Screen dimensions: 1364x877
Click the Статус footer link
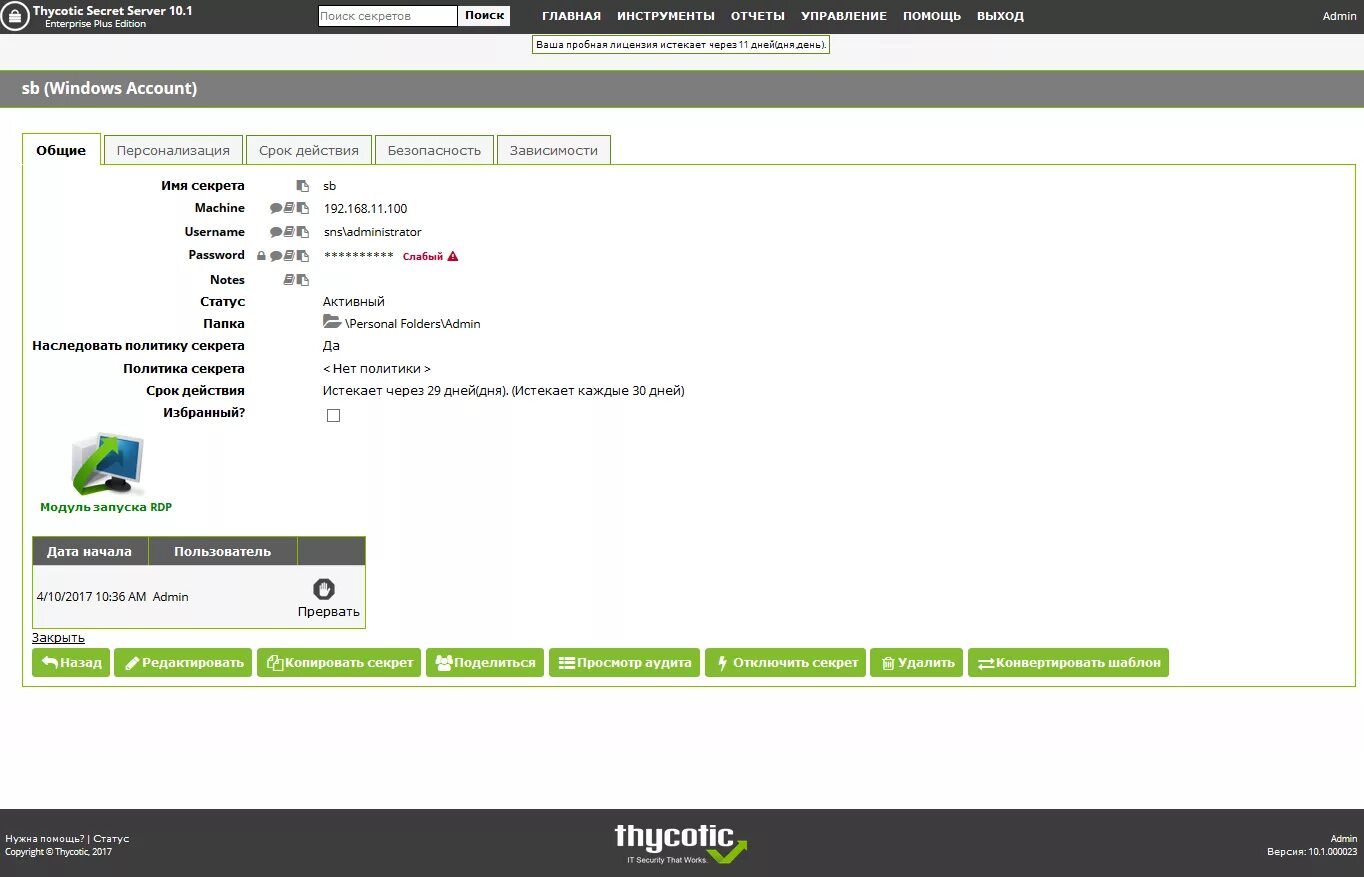(x=111, y=838)
